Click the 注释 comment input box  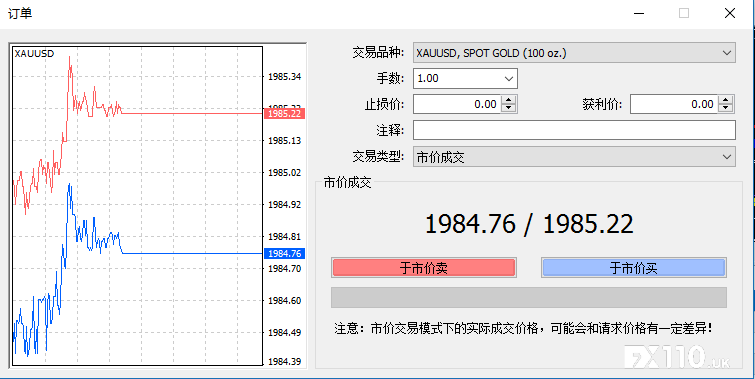pyautogui.click(x=574, y=130)
